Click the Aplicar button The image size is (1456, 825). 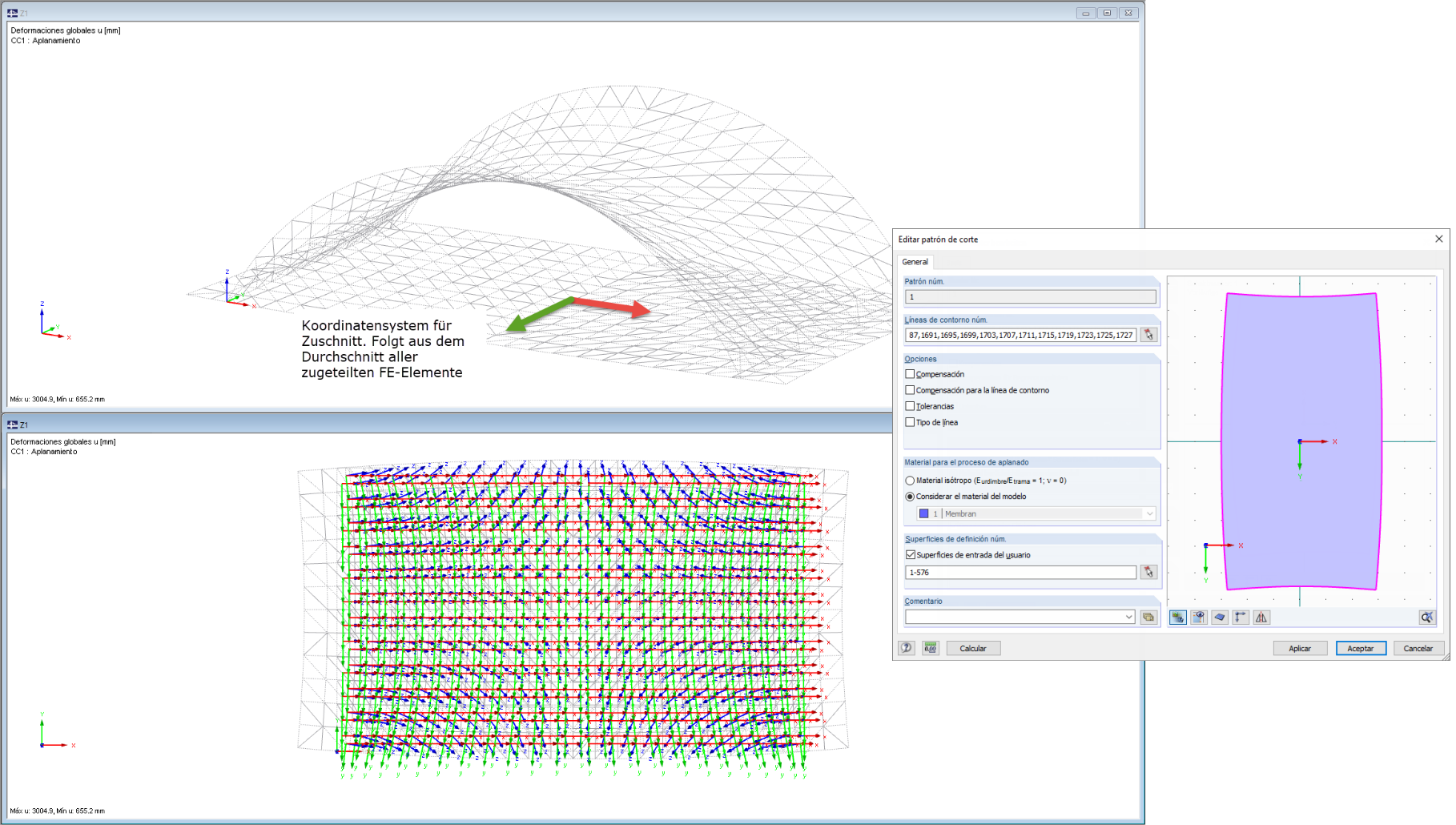pos(1300,648)
